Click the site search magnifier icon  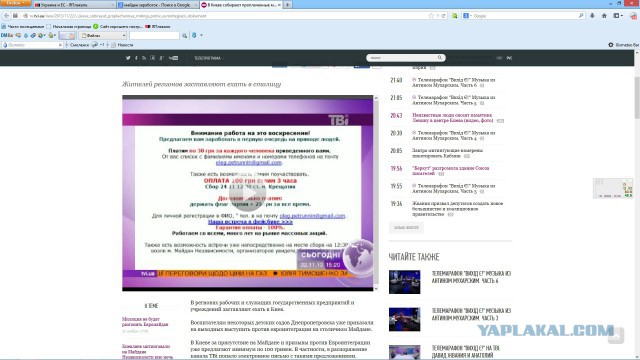pos(440,58)
